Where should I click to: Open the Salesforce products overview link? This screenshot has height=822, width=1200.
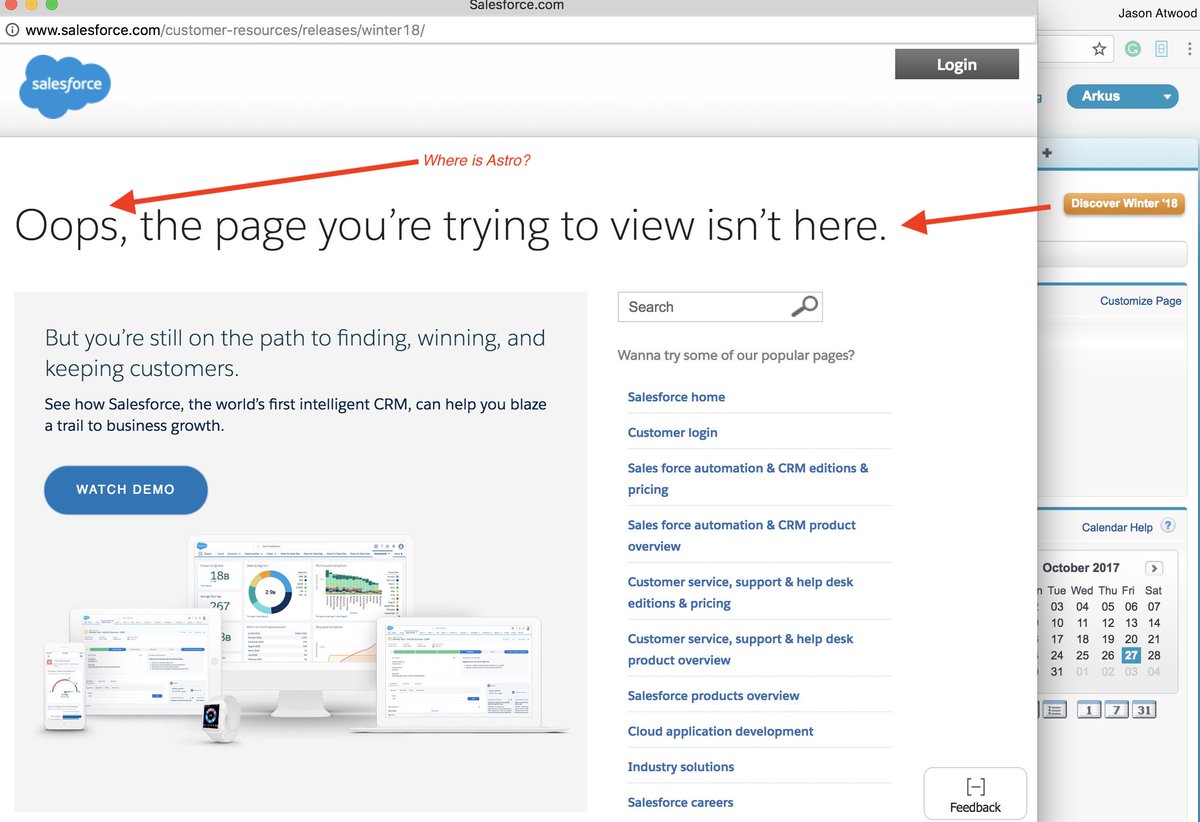tap(713, 696)
